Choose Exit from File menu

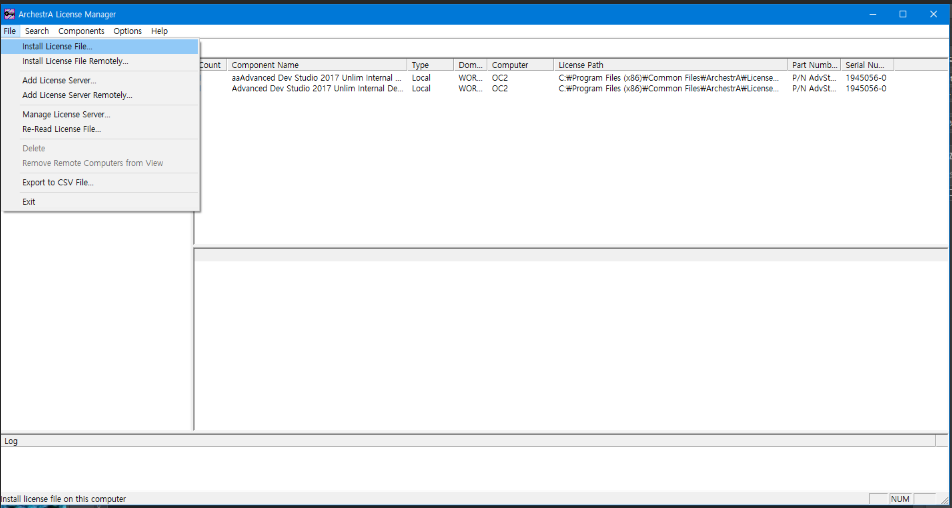pos(100,202)
